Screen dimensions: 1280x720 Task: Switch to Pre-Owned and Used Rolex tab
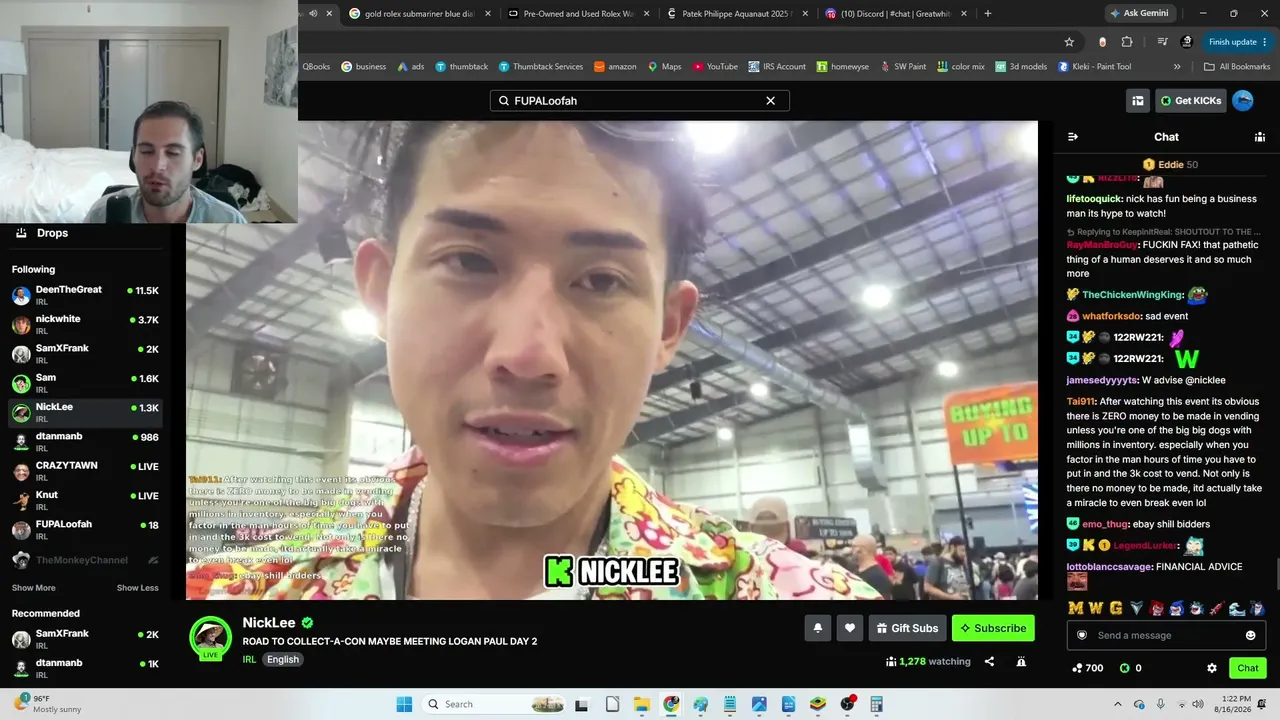pos(580,14)
